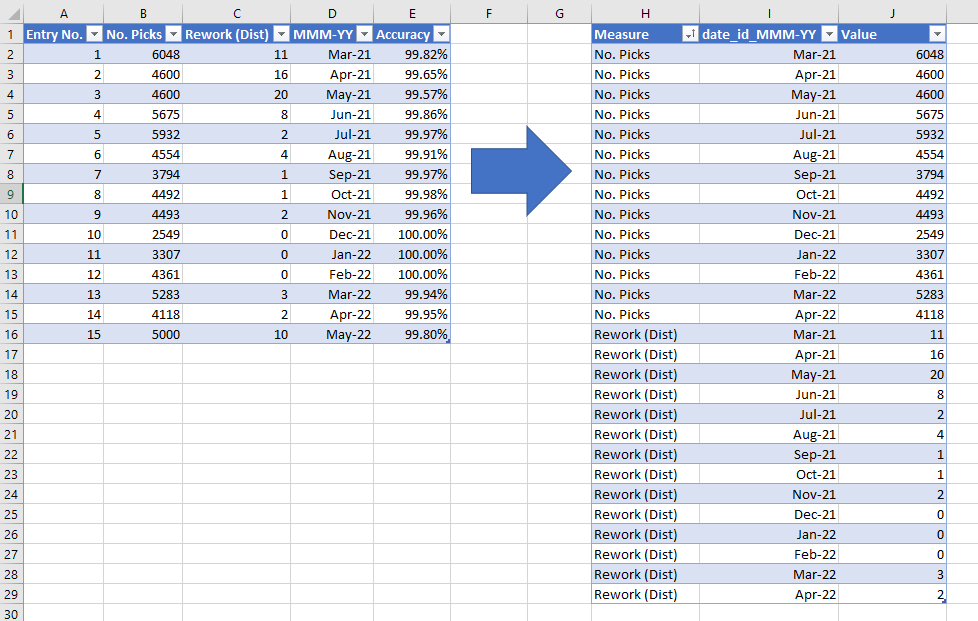Select the row 9 header number
This screenshot has width=978, height=621.
pos(10,194)
